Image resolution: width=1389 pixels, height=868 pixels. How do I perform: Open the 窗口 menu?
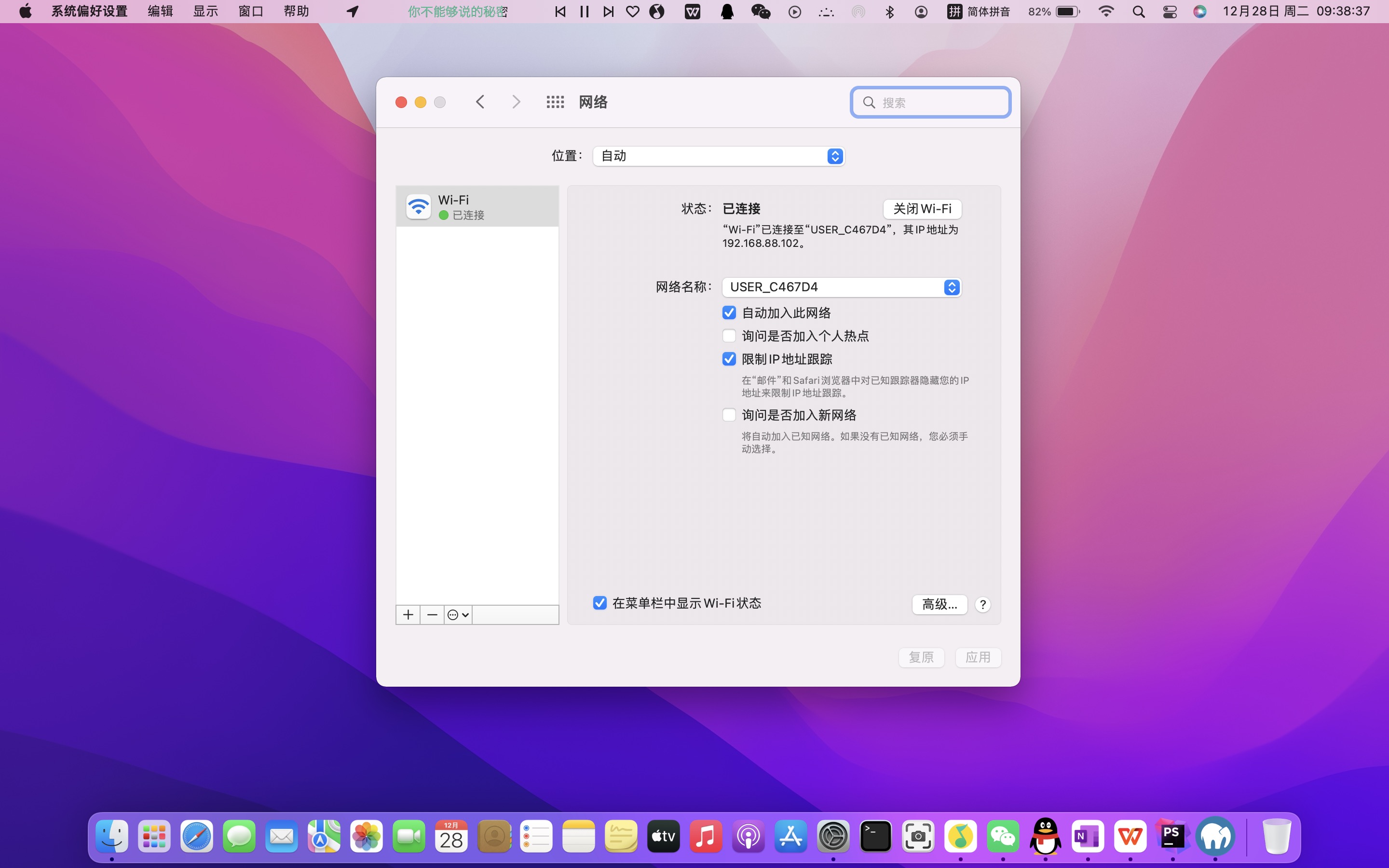(251, 12)
